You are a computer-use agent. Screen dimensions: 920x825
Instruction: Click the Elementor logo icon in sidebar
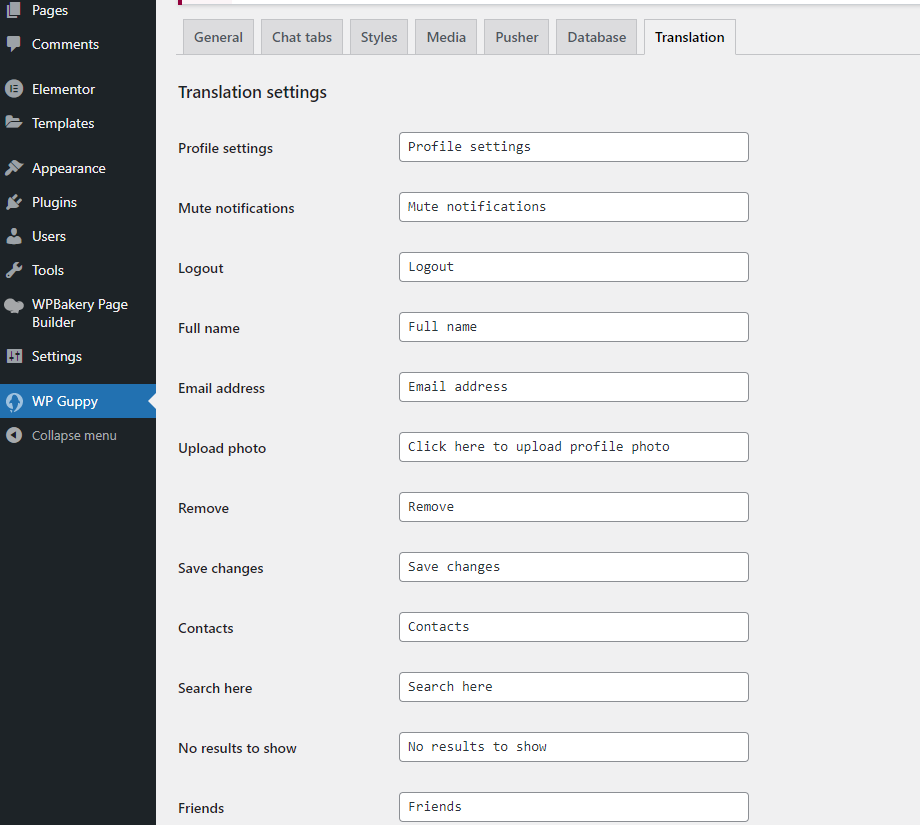14,89
